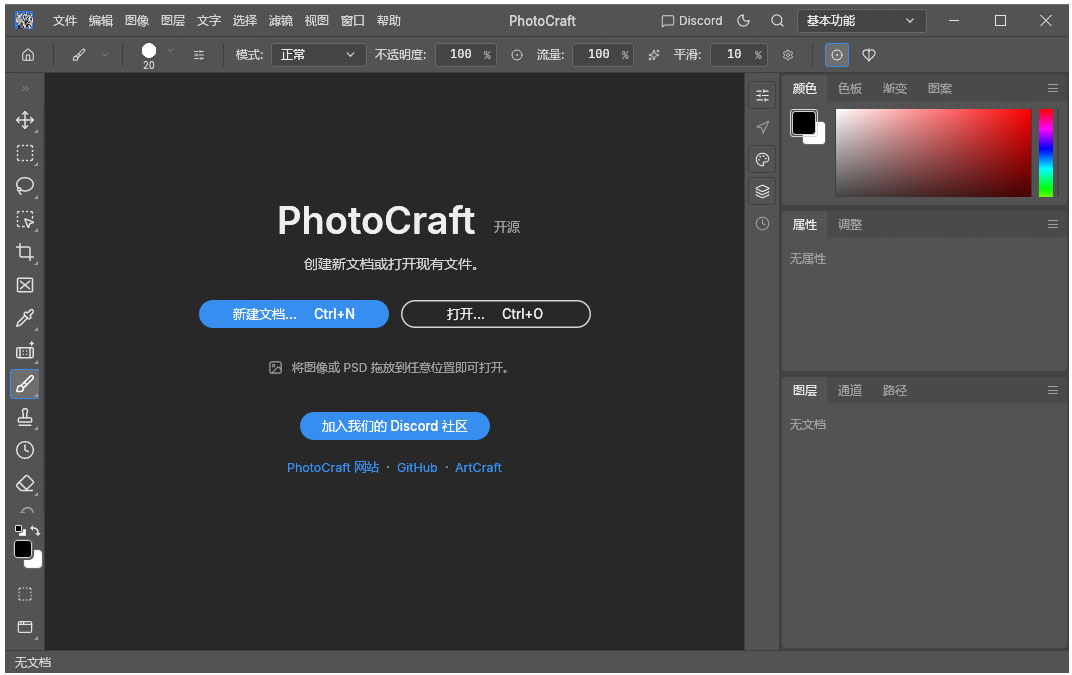Viewport: 1072px width, 675px height.
Task: Switch to the 图案 tab
Action: click(940, 88)
